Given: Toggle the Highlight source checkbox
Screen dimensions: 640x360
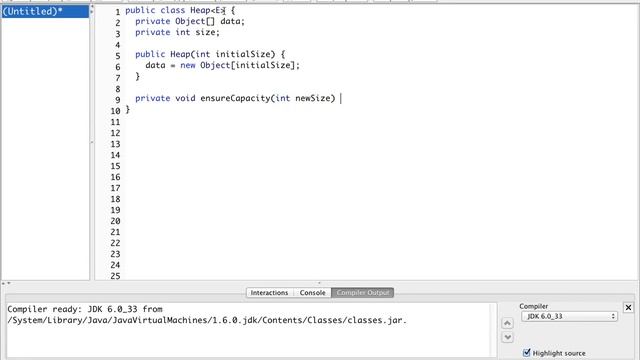Looking at the screenshot, I should (x=527, y=352).
